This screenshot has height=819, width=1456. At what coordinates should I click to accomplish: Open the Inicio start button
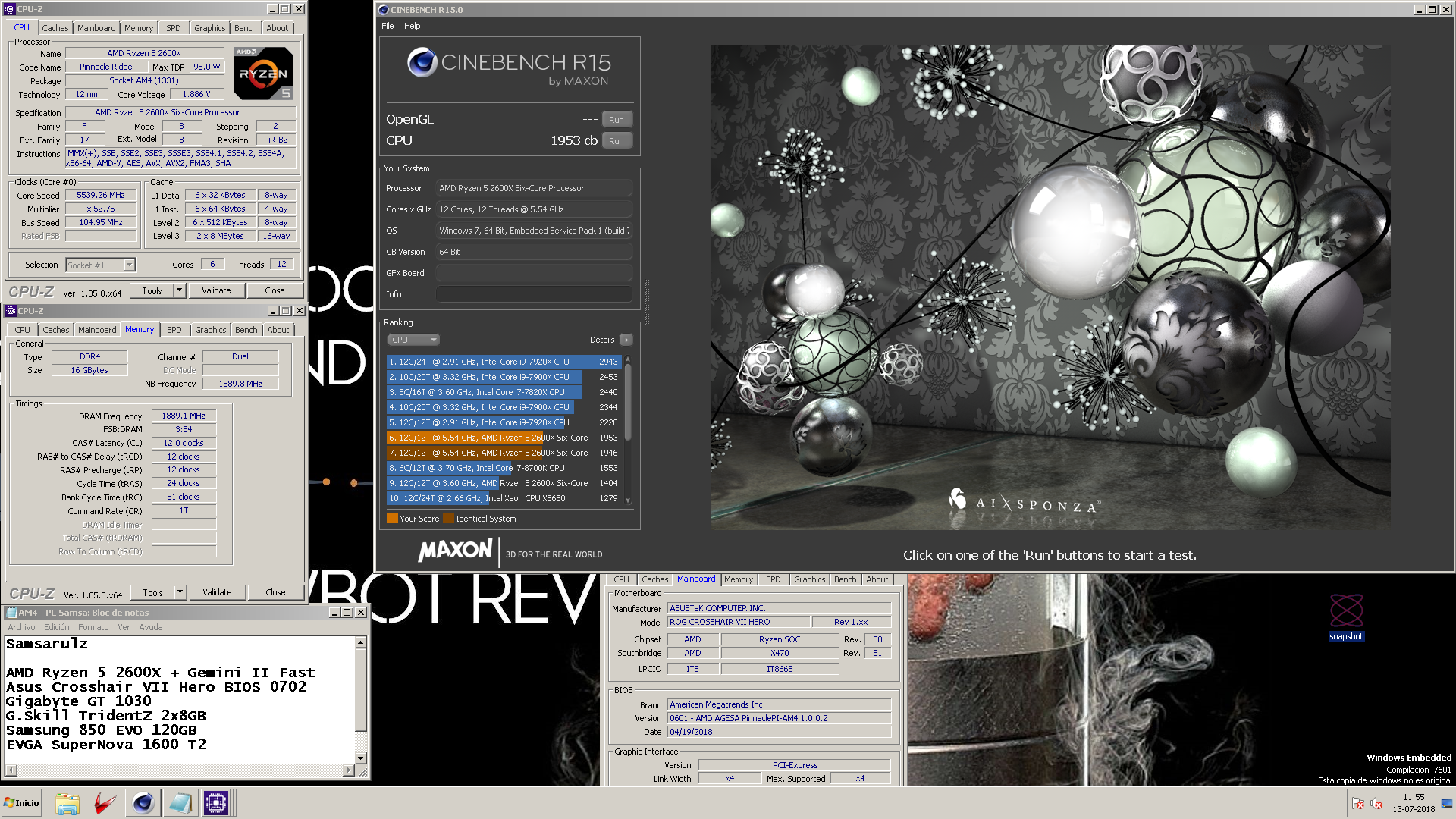pos(21,803)
